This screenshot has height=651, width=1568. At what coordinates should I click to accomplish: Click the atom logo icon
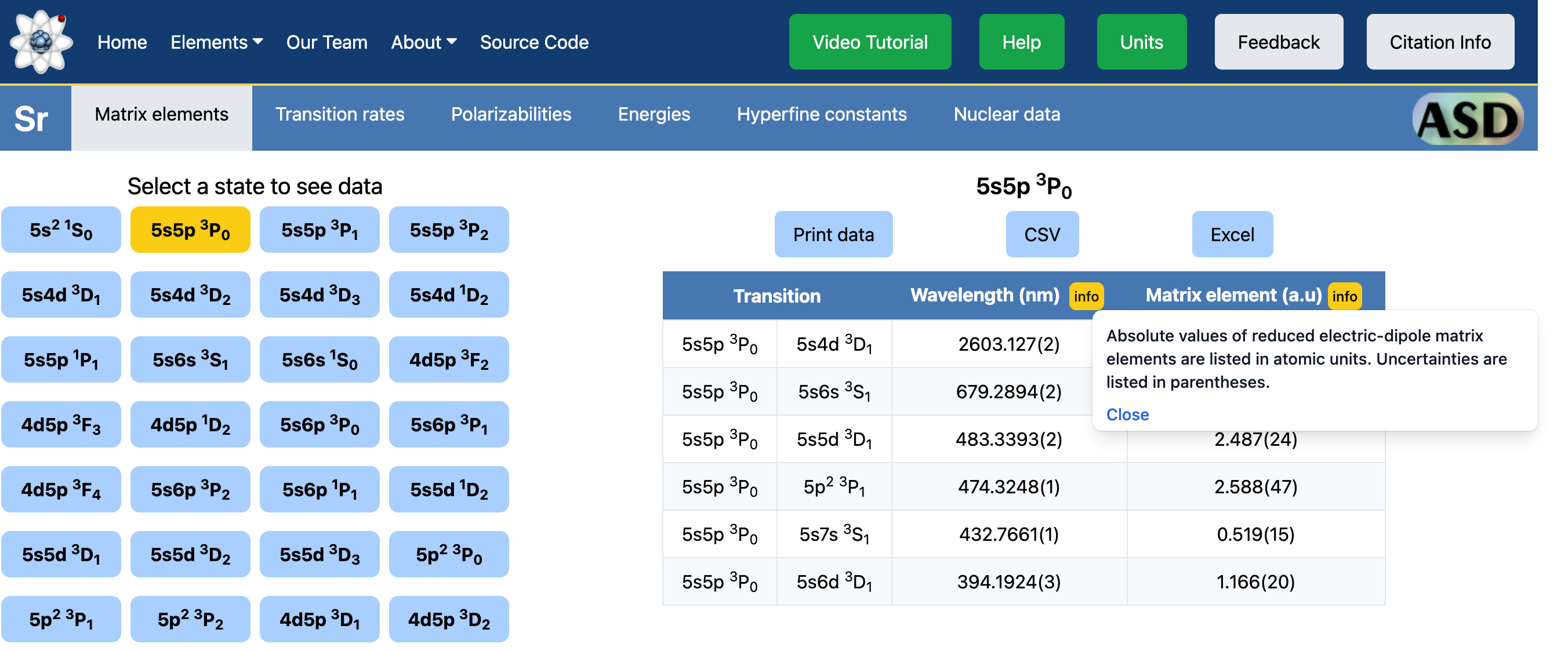click(x=41, y=41)
